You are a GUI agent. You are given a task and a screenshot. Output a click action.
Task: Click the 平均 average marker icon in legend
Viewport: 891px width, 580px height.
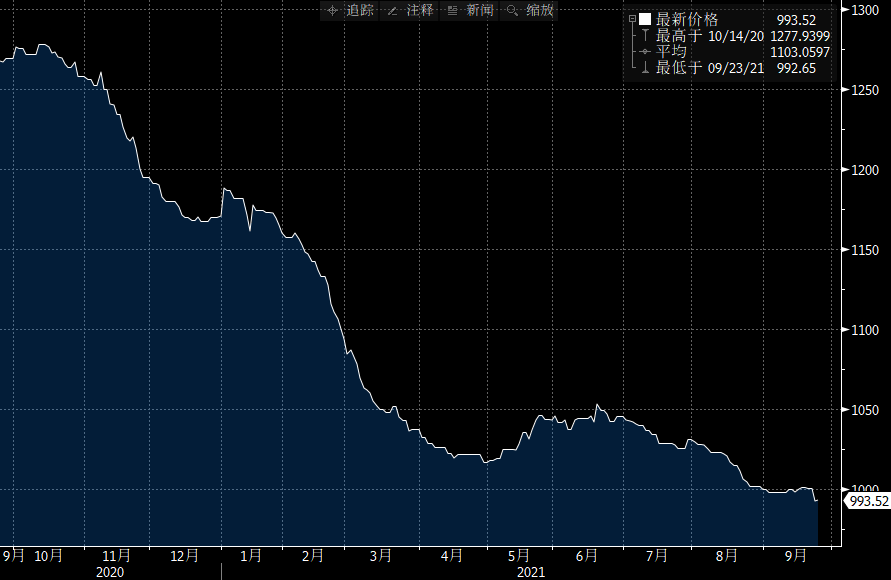pos(645,51)
